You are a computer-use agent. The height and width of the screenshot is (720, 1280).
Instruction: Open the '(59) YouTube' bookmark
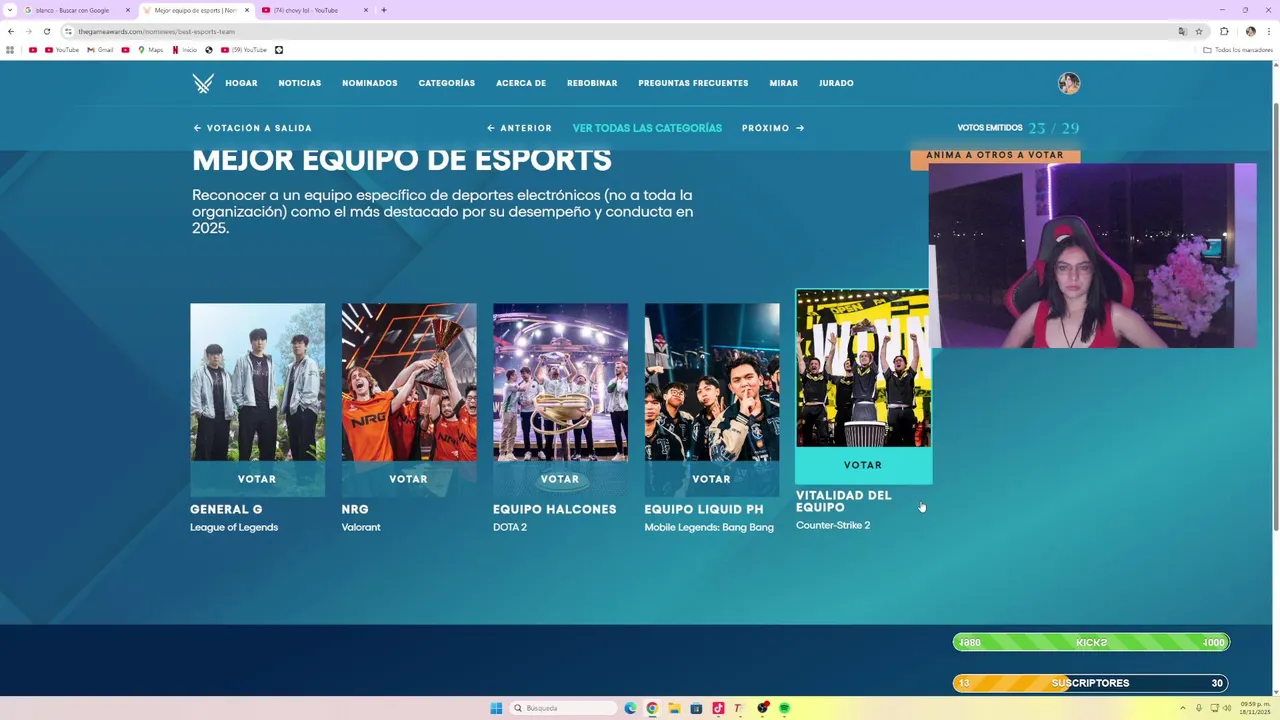coord(244,50)
